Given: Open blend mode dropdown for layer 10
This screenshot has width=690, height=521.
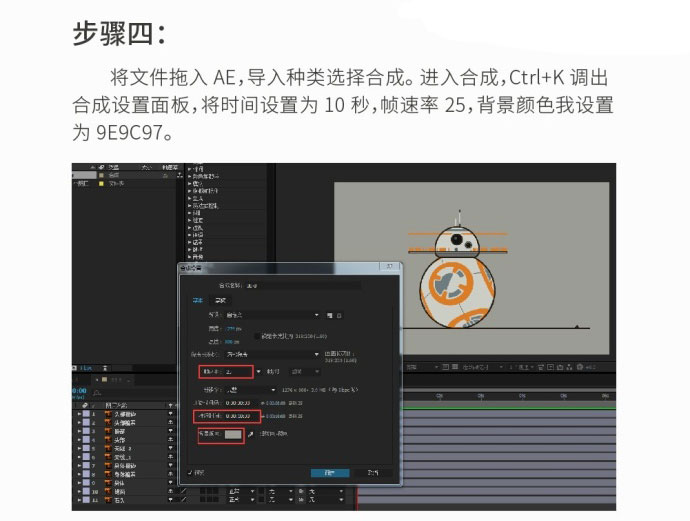Looking at the screenshot, I should 241,491.
